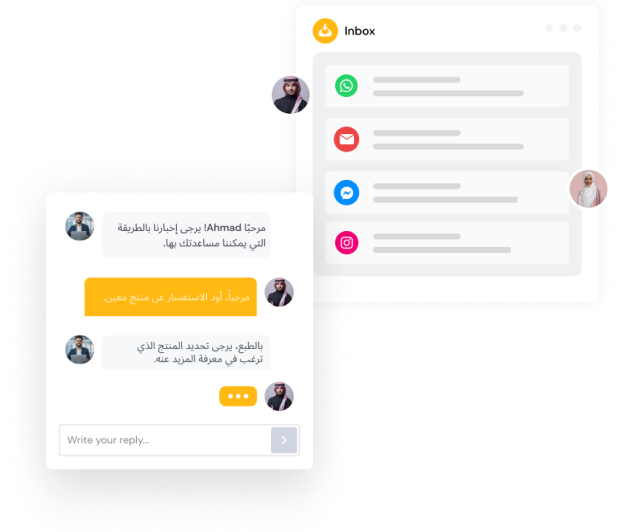Image resolution: width=617 pixels, height=532 pixels.
Task: Click the agent greeting message mentioning Ahmad
Action: click(x=186, y=235)
